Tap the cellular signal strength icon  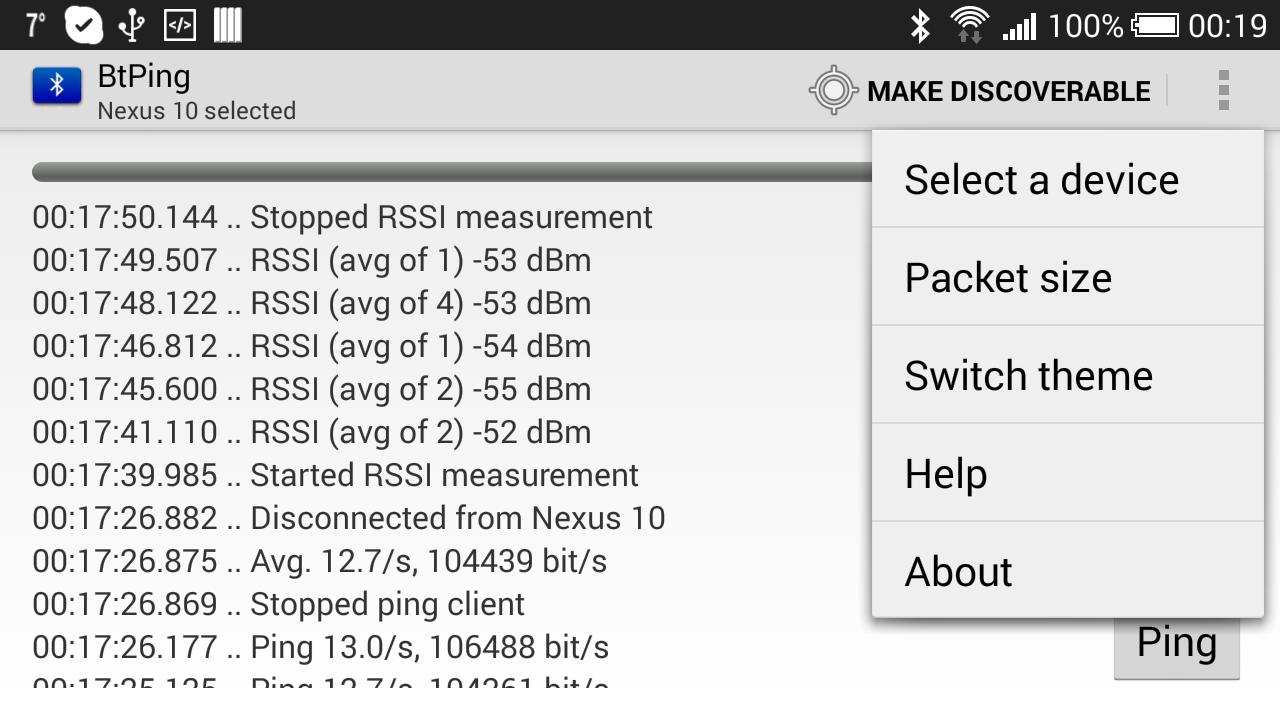click(x=1019, y=27)
